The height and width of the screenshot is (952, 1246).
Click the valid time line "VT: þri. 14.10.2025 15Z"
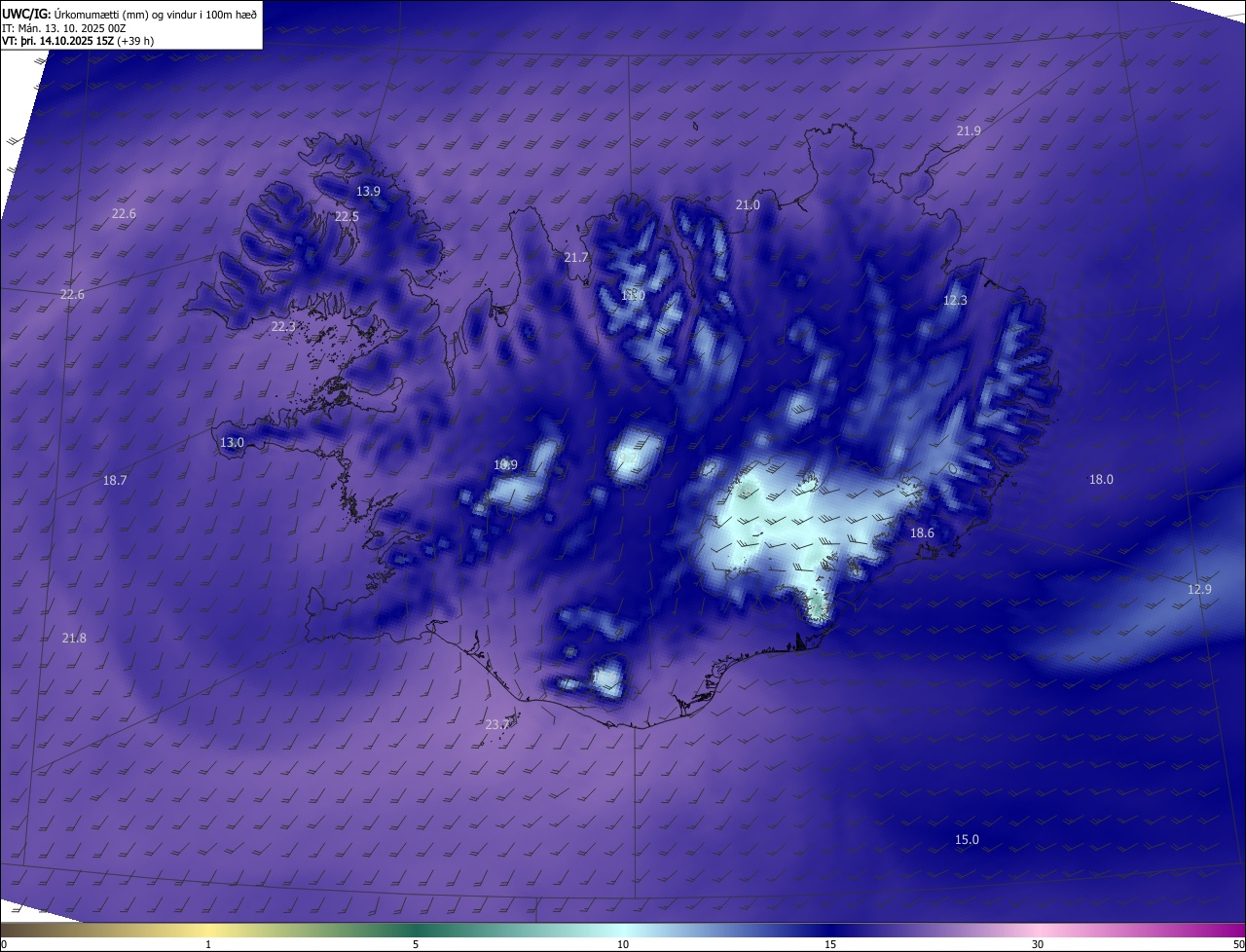pos(59,41)
